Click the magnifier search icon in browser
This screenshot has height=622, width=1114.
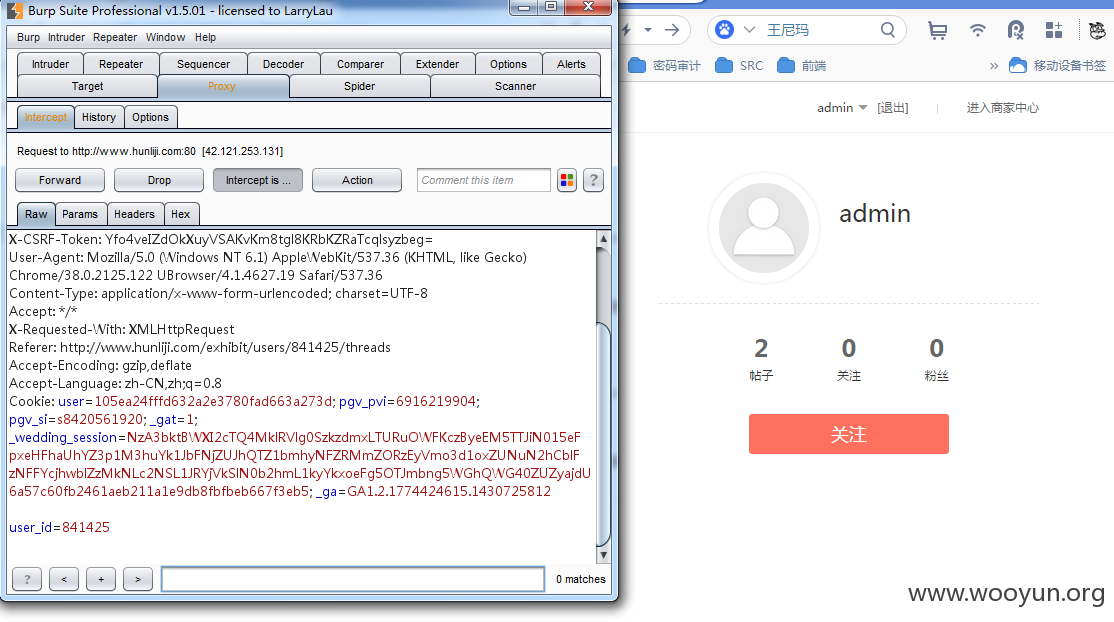point(887,30)
